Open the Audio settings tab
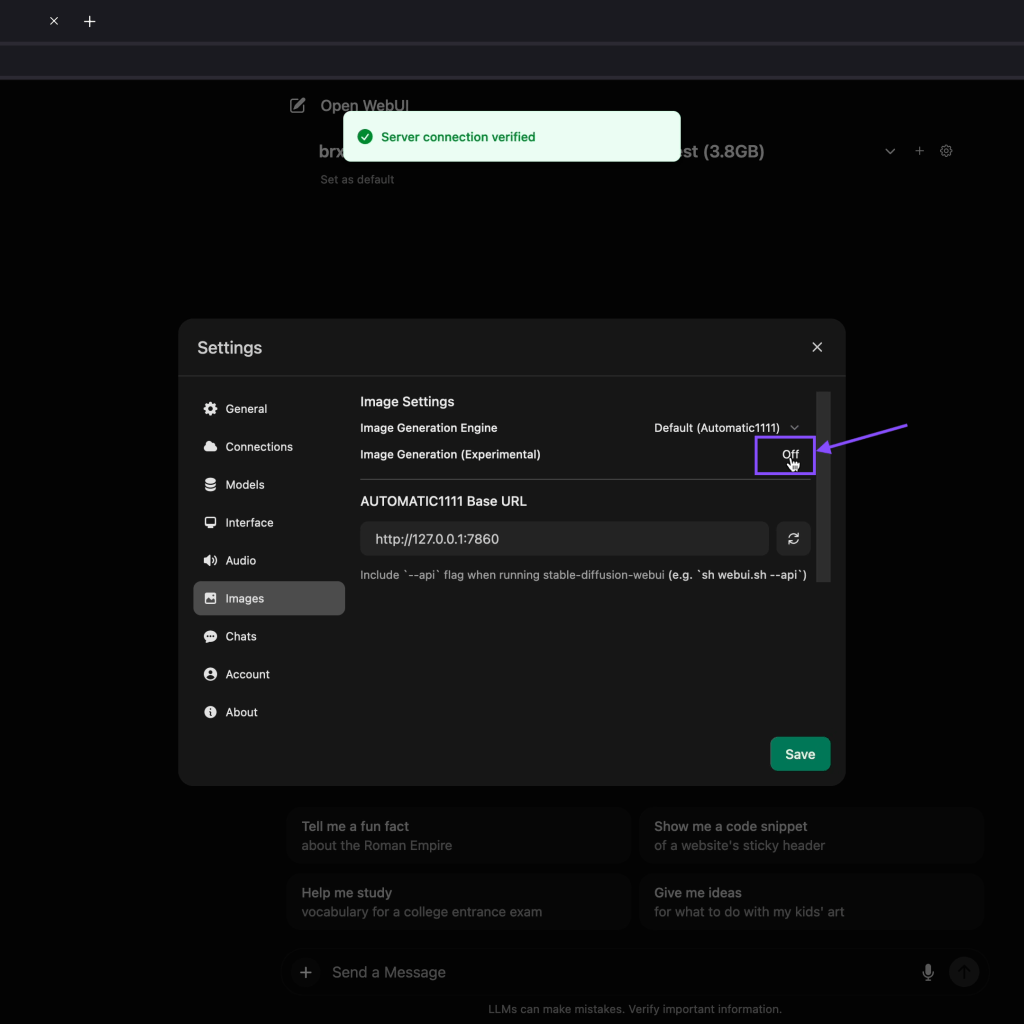 [x=240, y=561]
